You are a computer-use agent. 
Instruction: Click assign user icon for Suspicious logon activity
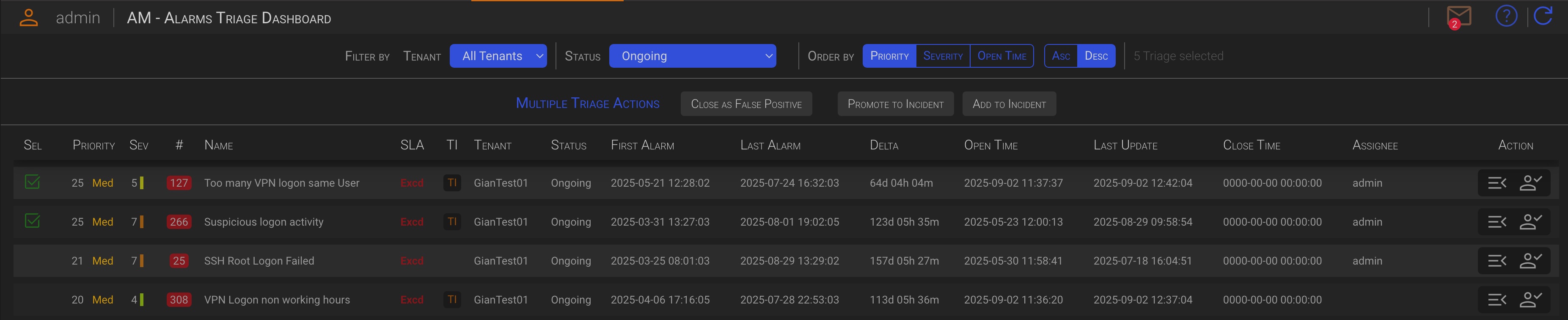(1531, 222)
